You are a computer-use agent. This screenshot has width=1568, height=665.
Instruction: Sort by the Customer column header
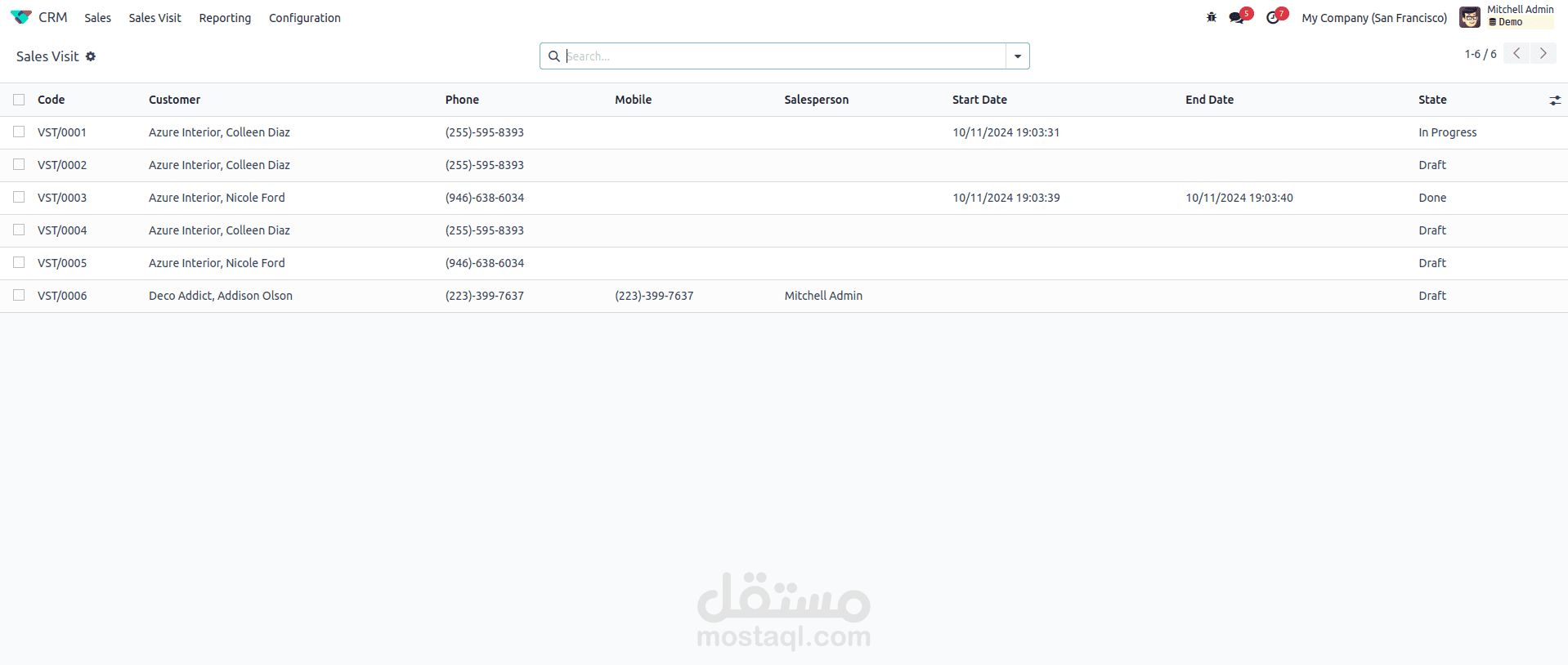[x=174, y=100]
